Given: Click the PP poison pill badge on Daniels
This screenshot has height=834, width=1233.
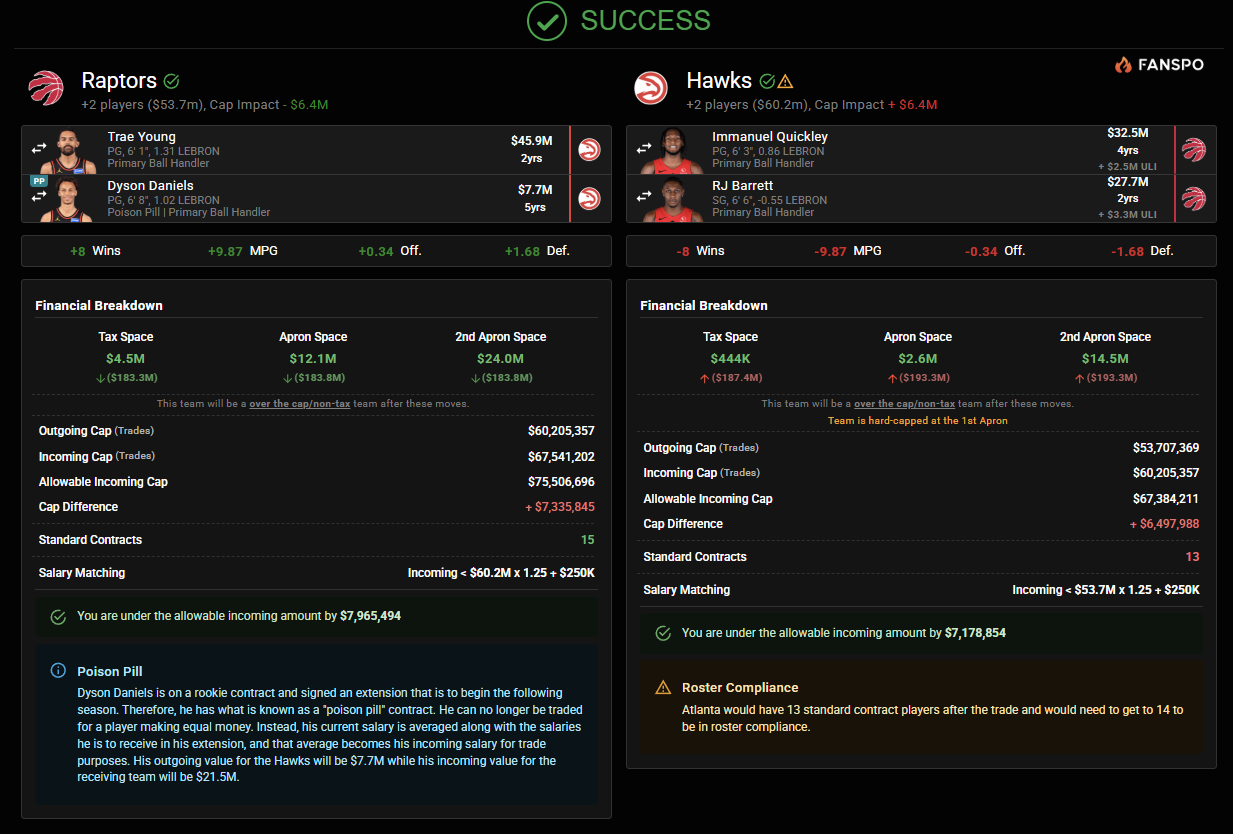Looking at the screenshot, I should [39, 181].
